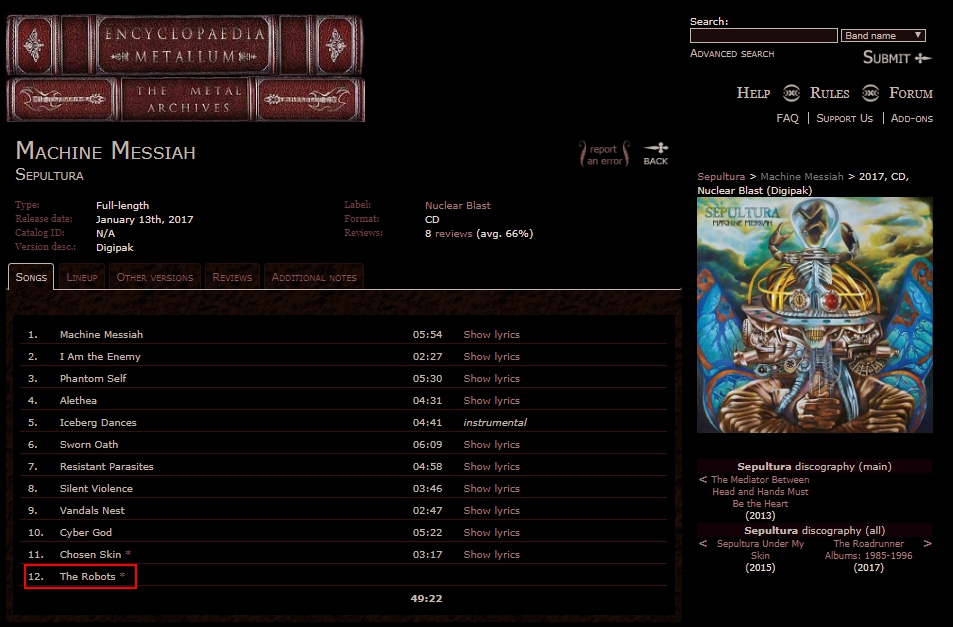Image resolution: width=953 pixels, height=627 pixels.
Task: Click the release date January 13th, 2017
Action: pyautogui.click(x=145, y=219)
